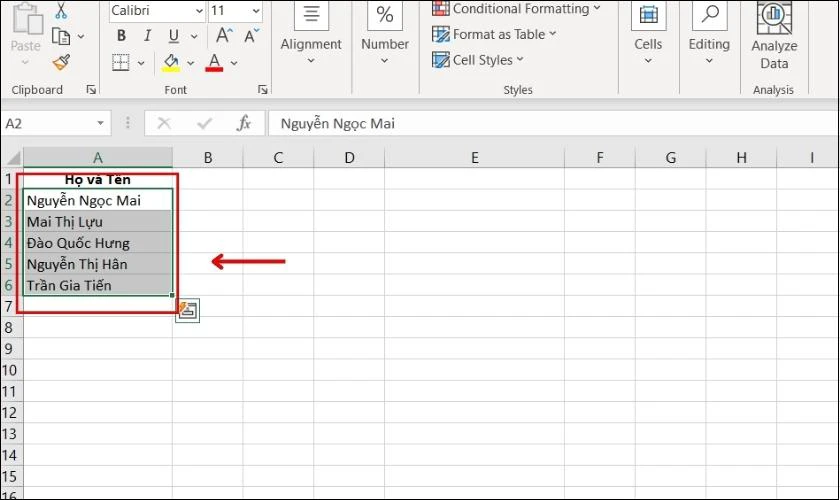840x500 pixels.
Task: Open Fill Color palette arrow
Action: 190,63
